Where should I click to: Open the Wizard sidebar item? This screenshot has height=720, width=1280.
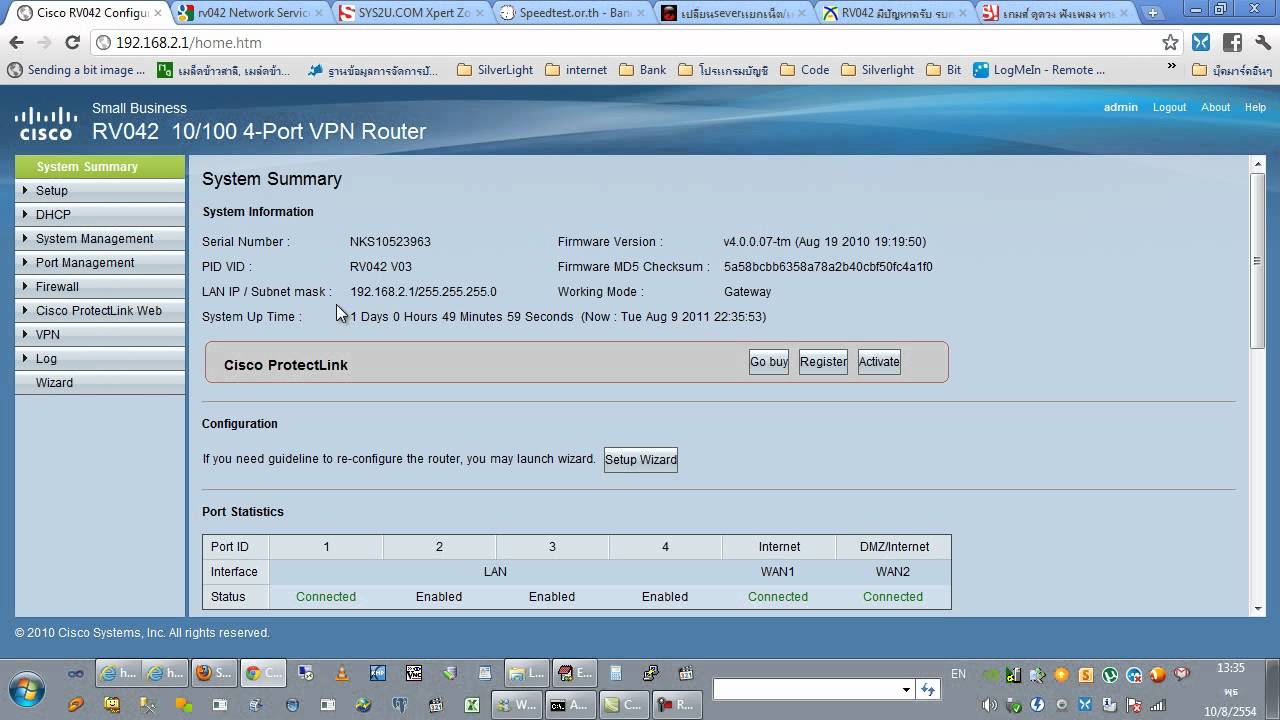tap(100, 382)
